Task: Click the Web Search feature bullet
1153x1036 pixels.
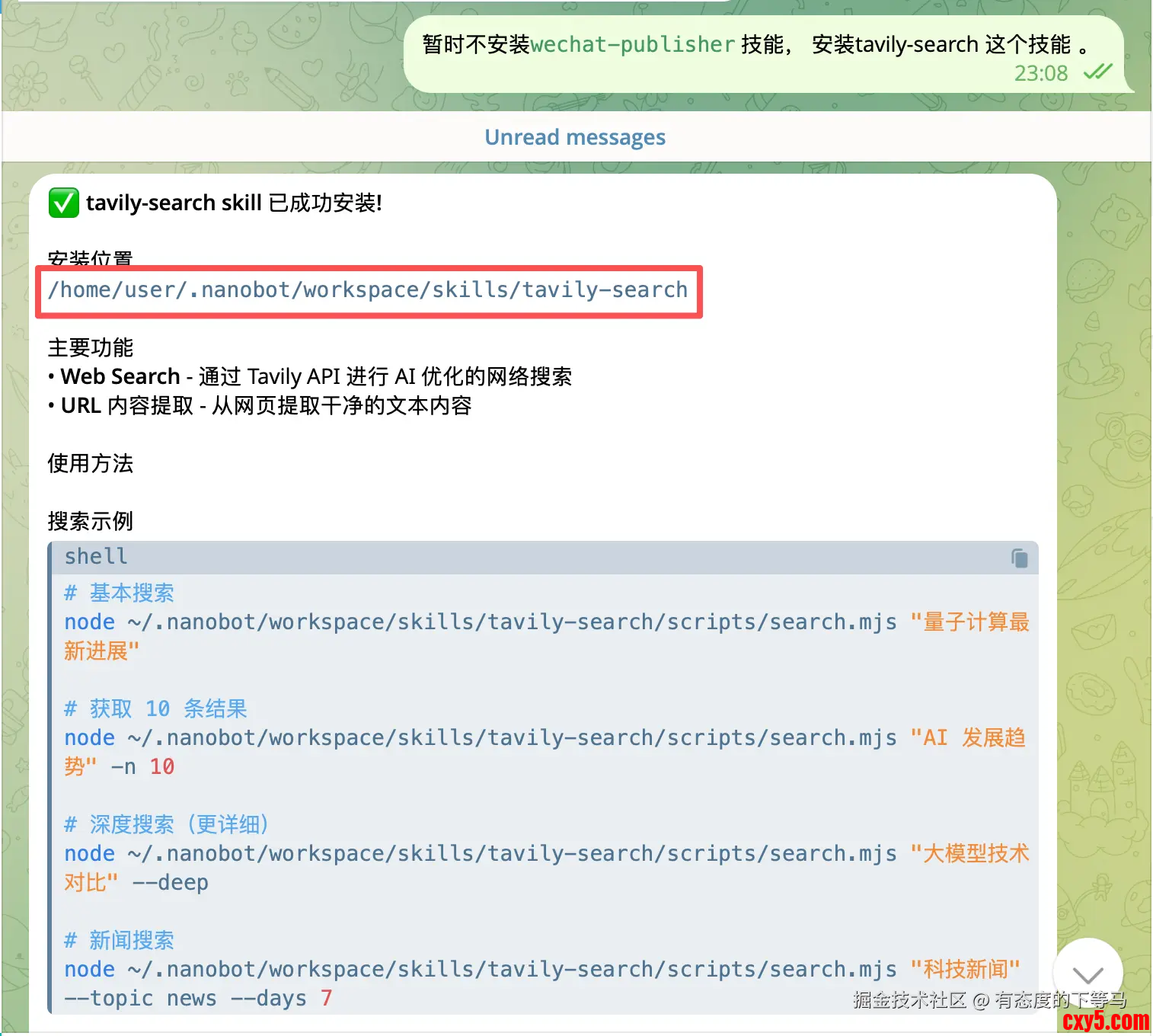Action: 310,377
